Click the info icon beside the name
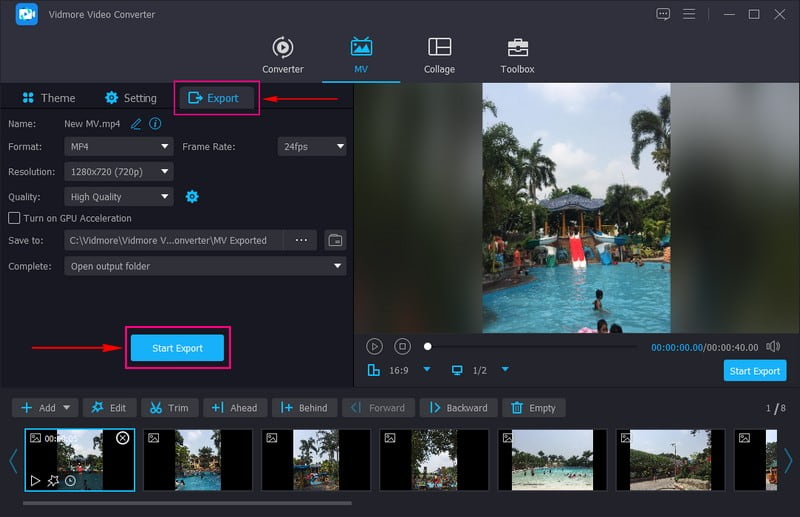Screen dimensions: 800x517 155,124
